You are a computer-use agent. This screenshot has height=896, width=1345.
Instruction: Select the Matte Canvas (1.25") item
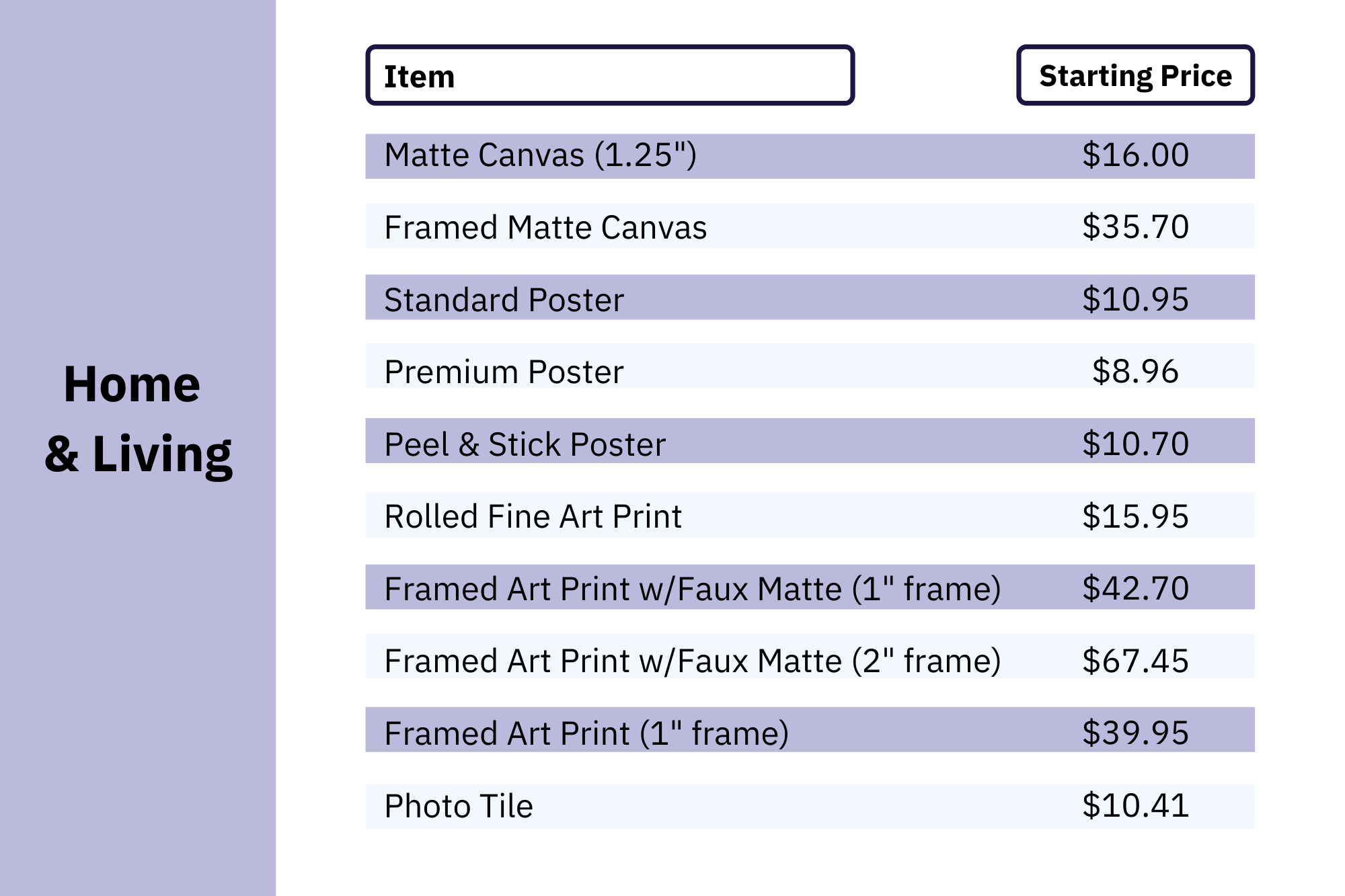tap(540, 155)
